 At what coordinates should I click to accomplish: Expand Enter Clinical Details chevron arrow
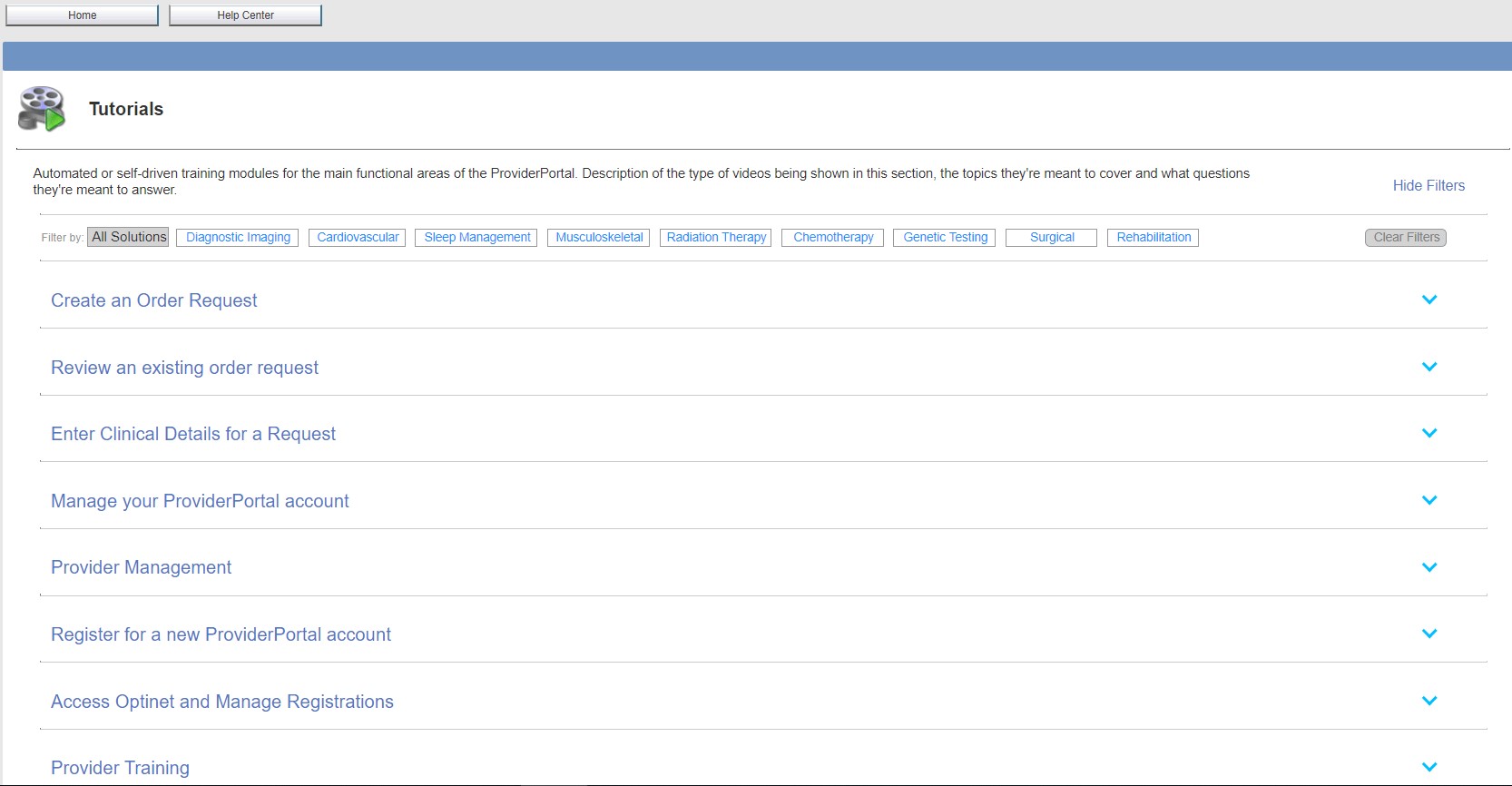coord(1429,434)
